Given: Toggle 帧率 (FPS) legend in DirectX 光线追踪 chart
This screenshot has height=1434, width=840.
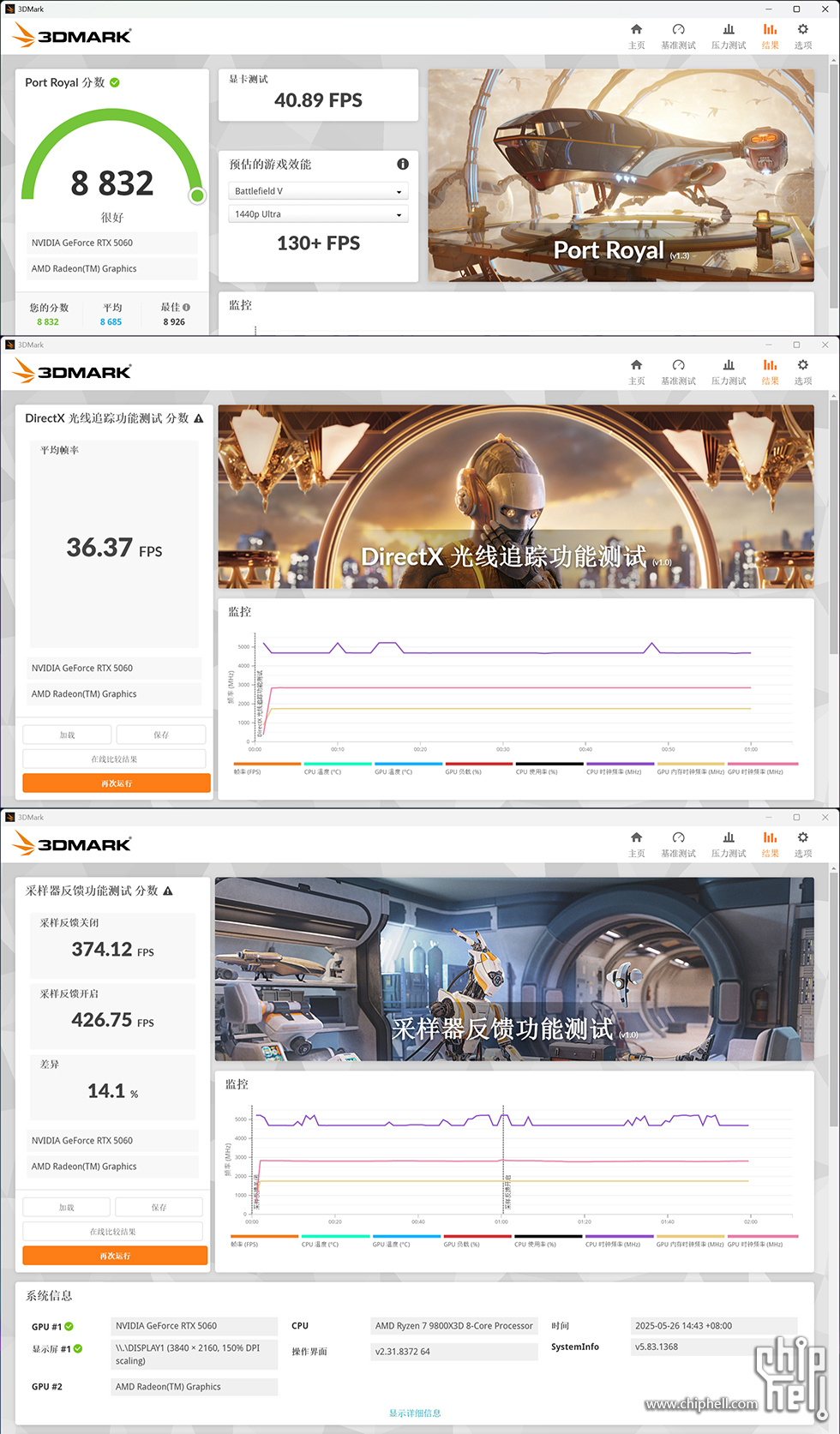Looking at the screenshot, I should [x=267, y=768].
